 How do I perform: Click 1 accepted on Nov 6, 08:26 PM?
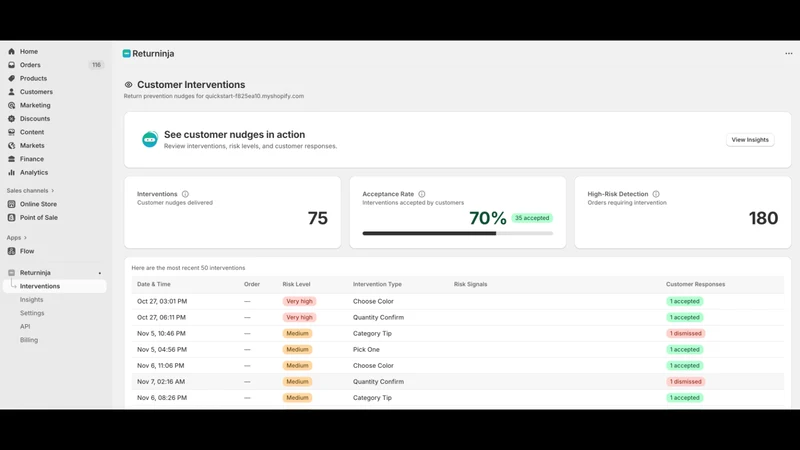(685, 397)
